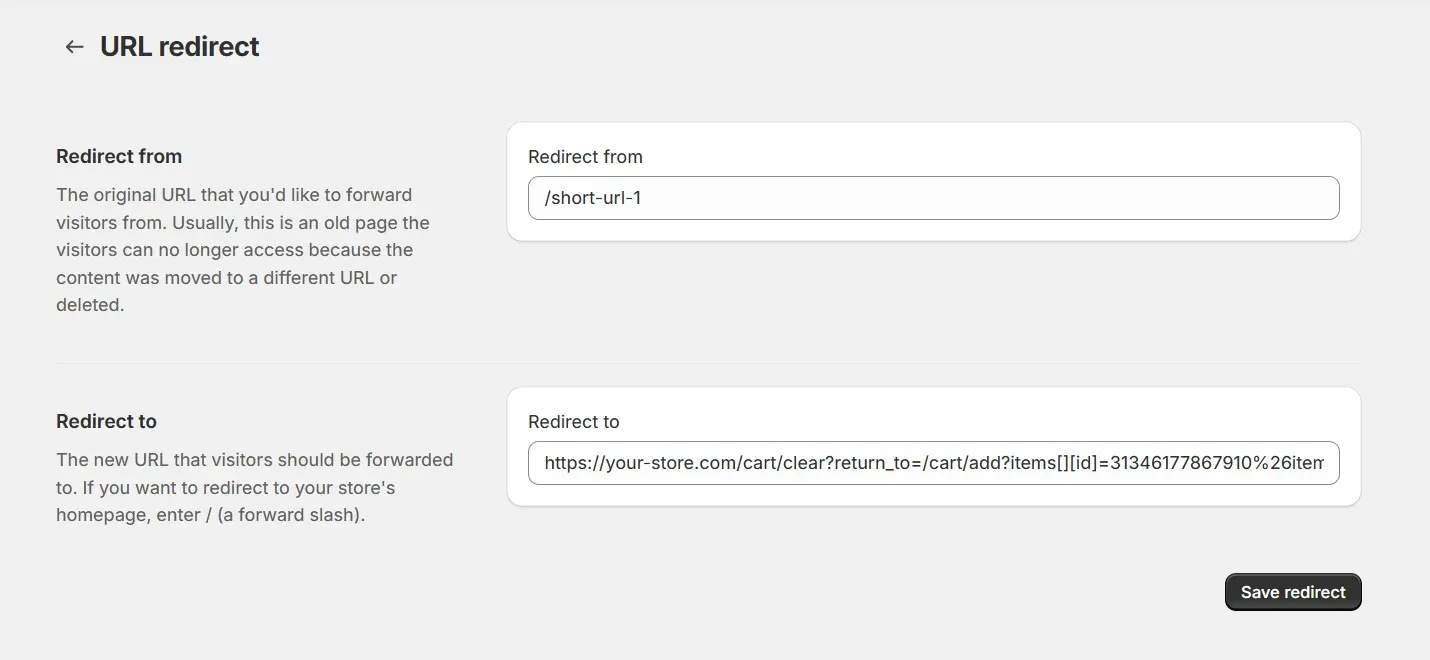Click the Redirect to label above the input

coord(574,422)
